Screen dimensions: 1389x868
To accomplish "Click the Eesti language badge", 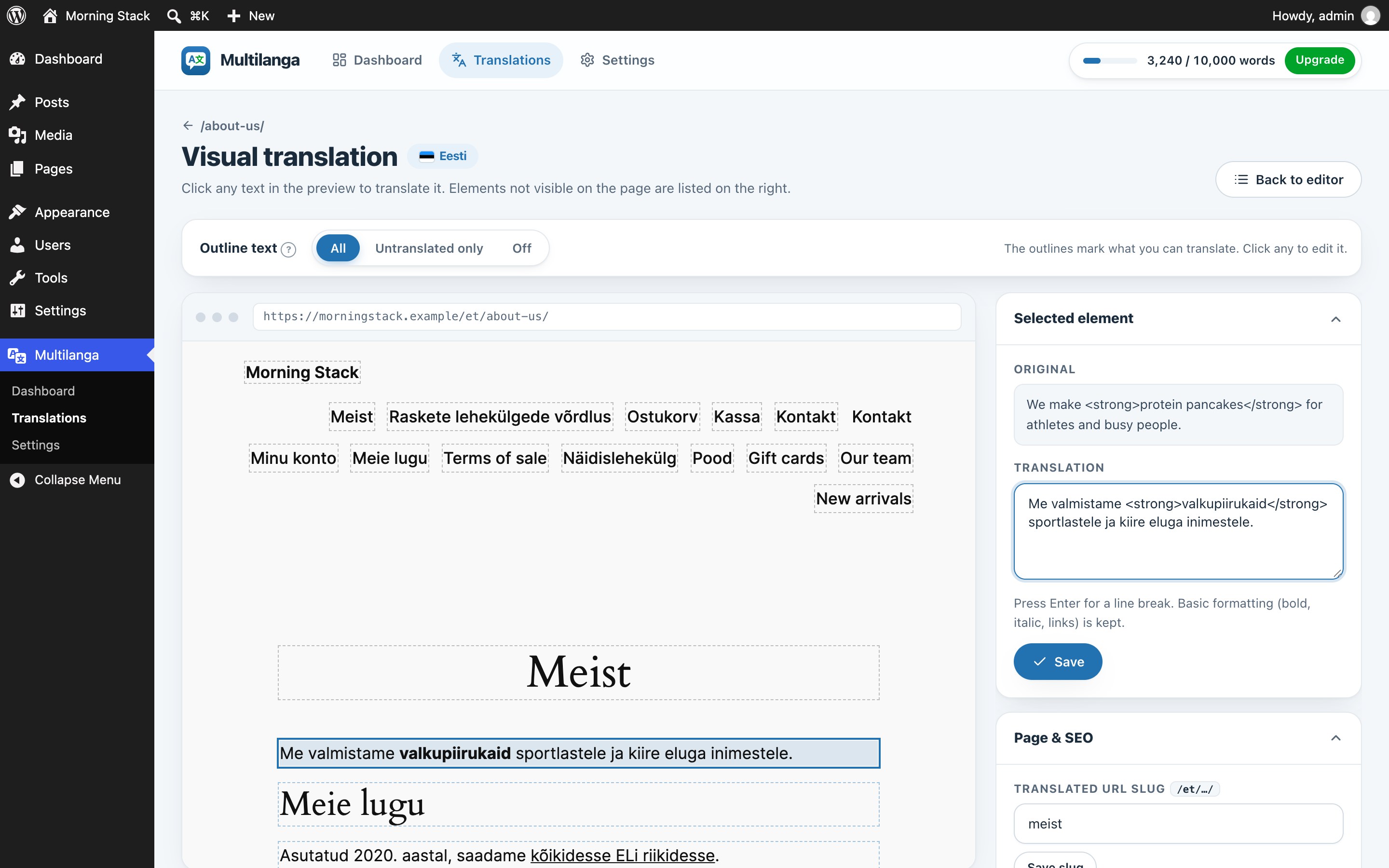I will pos(443,156).
